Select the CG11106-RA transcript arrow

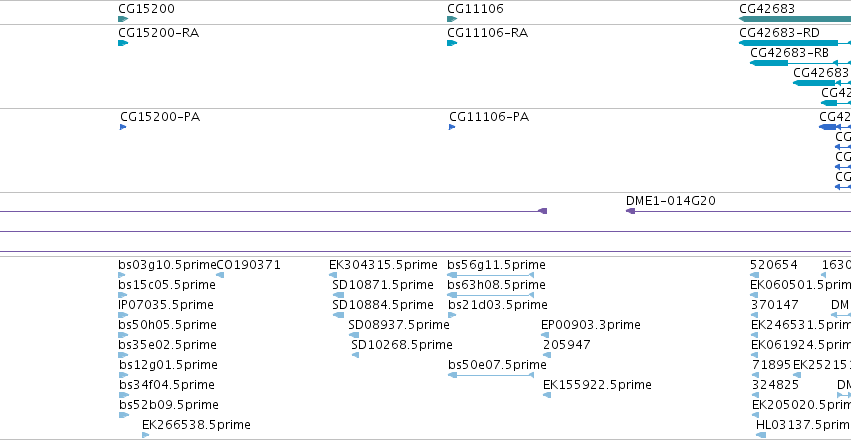(x=452, y=43)
